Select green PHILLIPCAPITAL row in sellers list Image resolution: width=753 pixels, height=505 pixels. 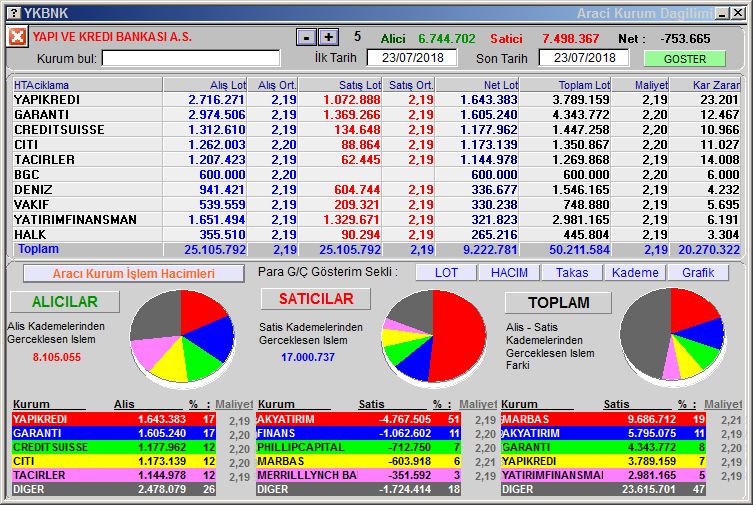(x=358, y=447)
